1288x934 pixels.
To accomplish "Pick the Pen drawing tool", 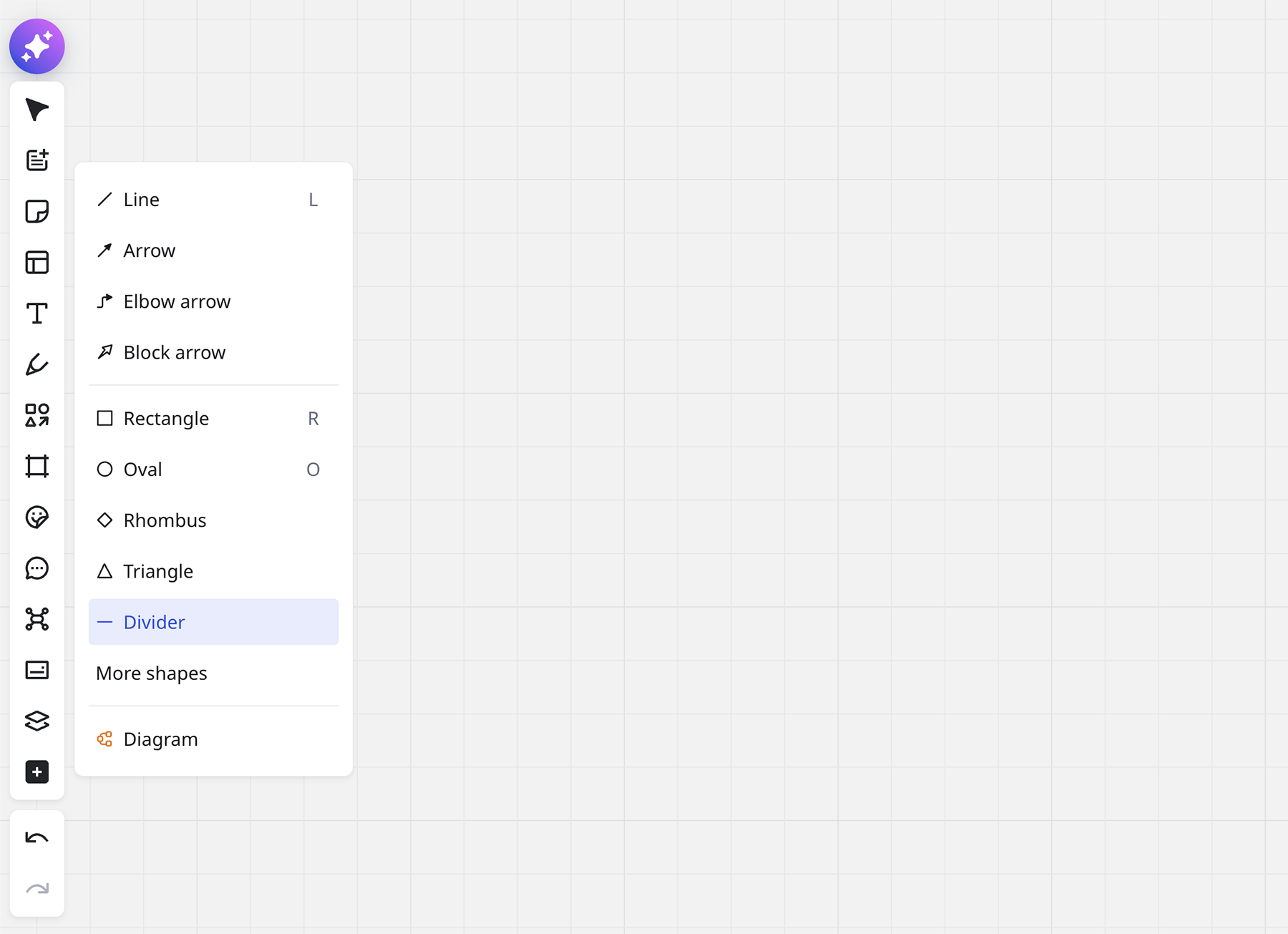I will (x=36, y=365).
